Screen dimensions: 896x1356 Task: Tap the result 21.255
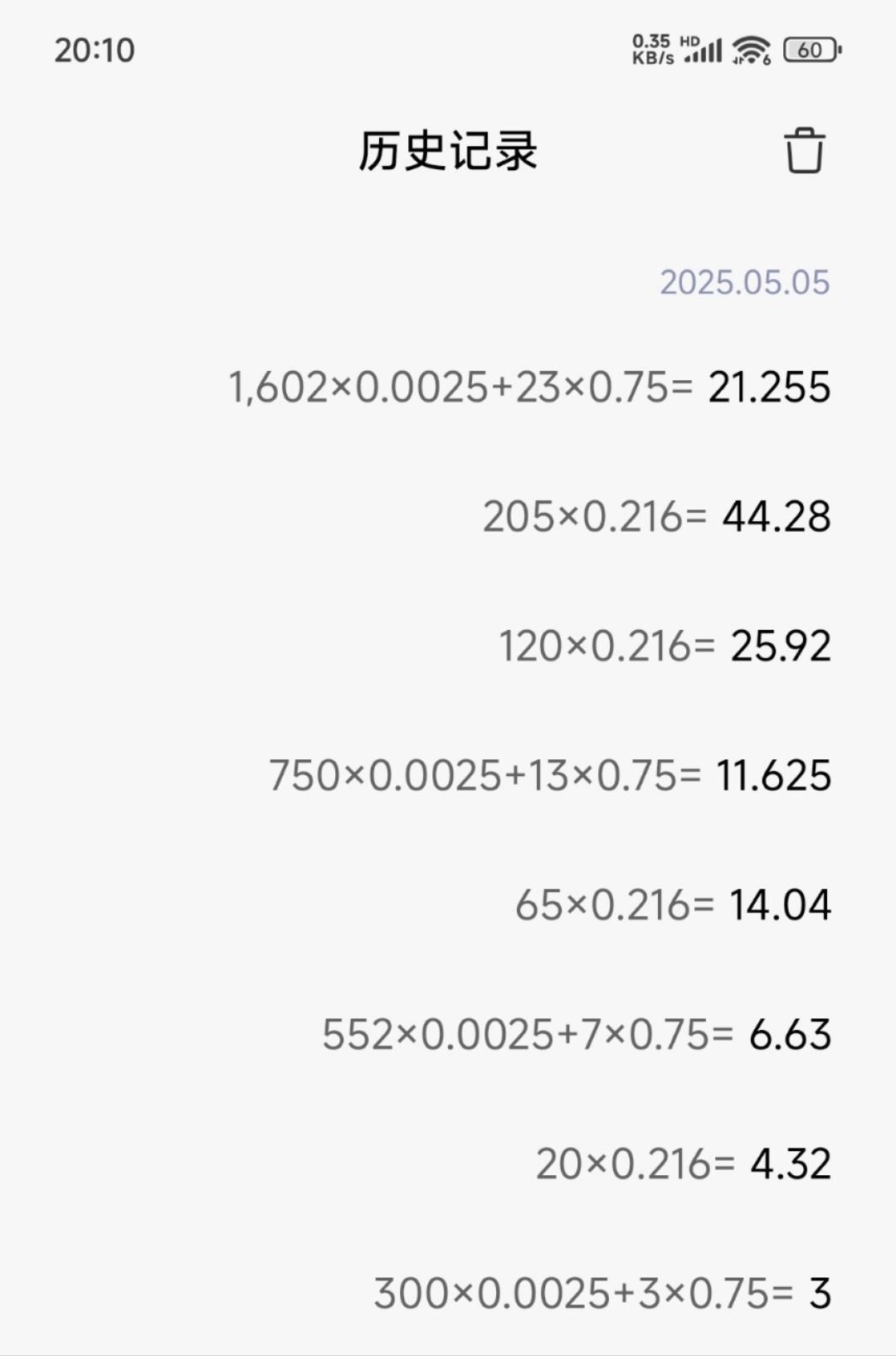tap(769, 388)
